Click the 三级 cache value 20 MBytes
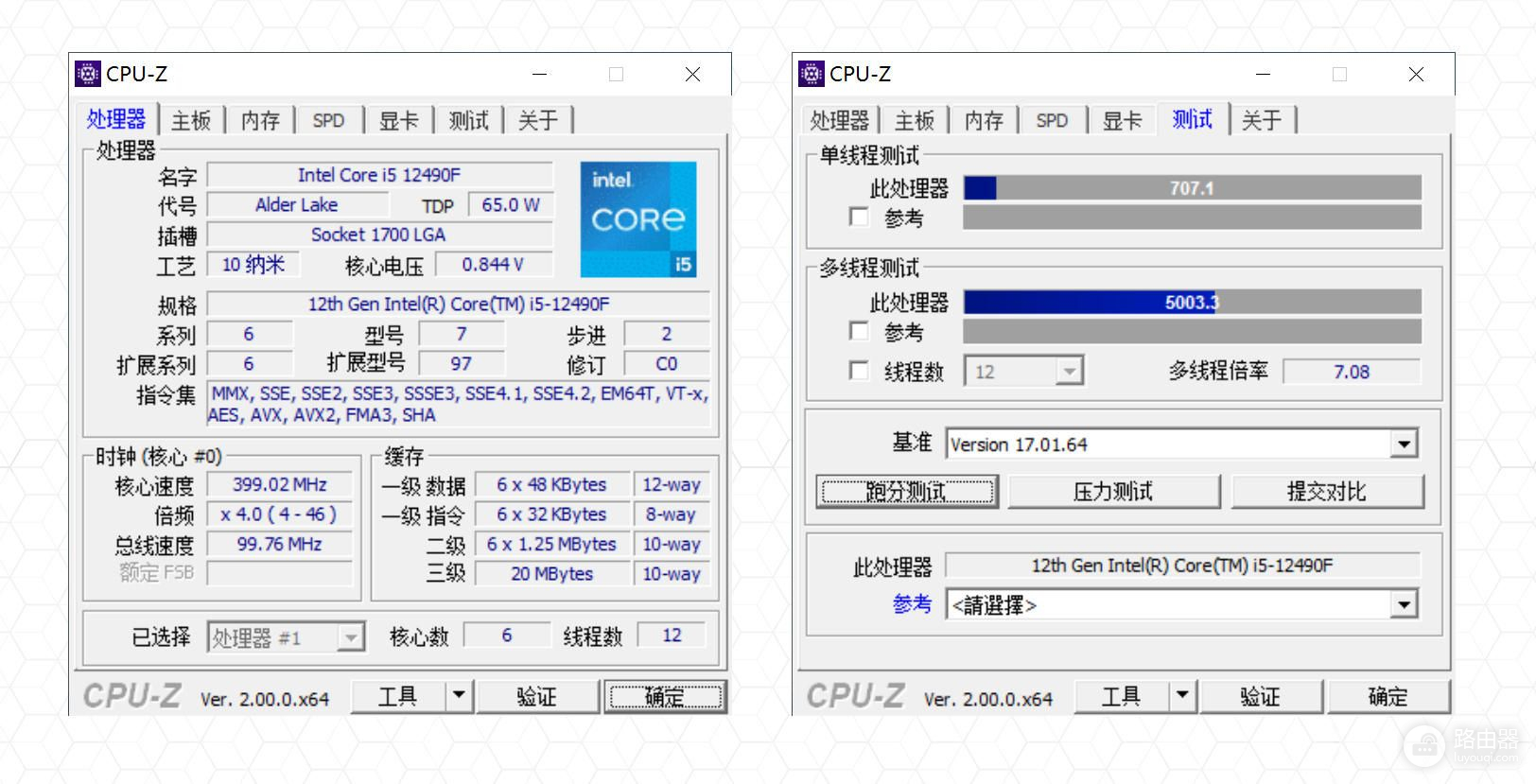Screen dimensions: 1536x784 [552, 574]
